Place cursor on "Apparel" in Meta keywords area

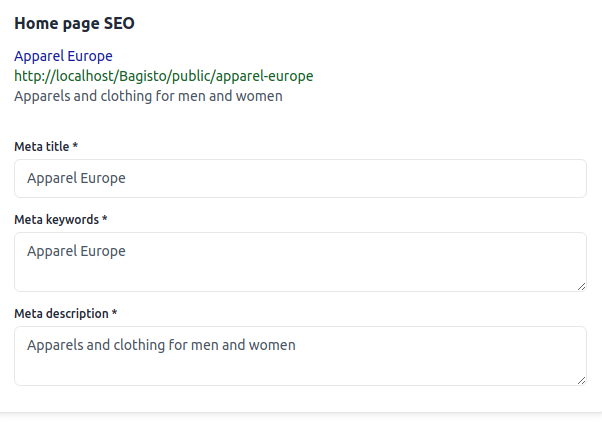[51, 251]
